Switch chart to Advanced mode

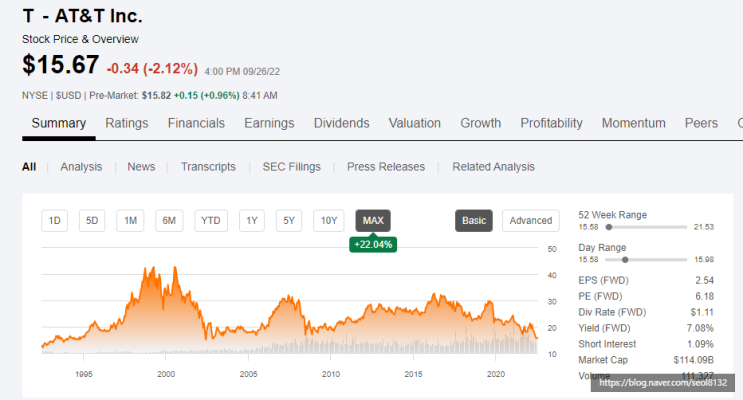531,221
